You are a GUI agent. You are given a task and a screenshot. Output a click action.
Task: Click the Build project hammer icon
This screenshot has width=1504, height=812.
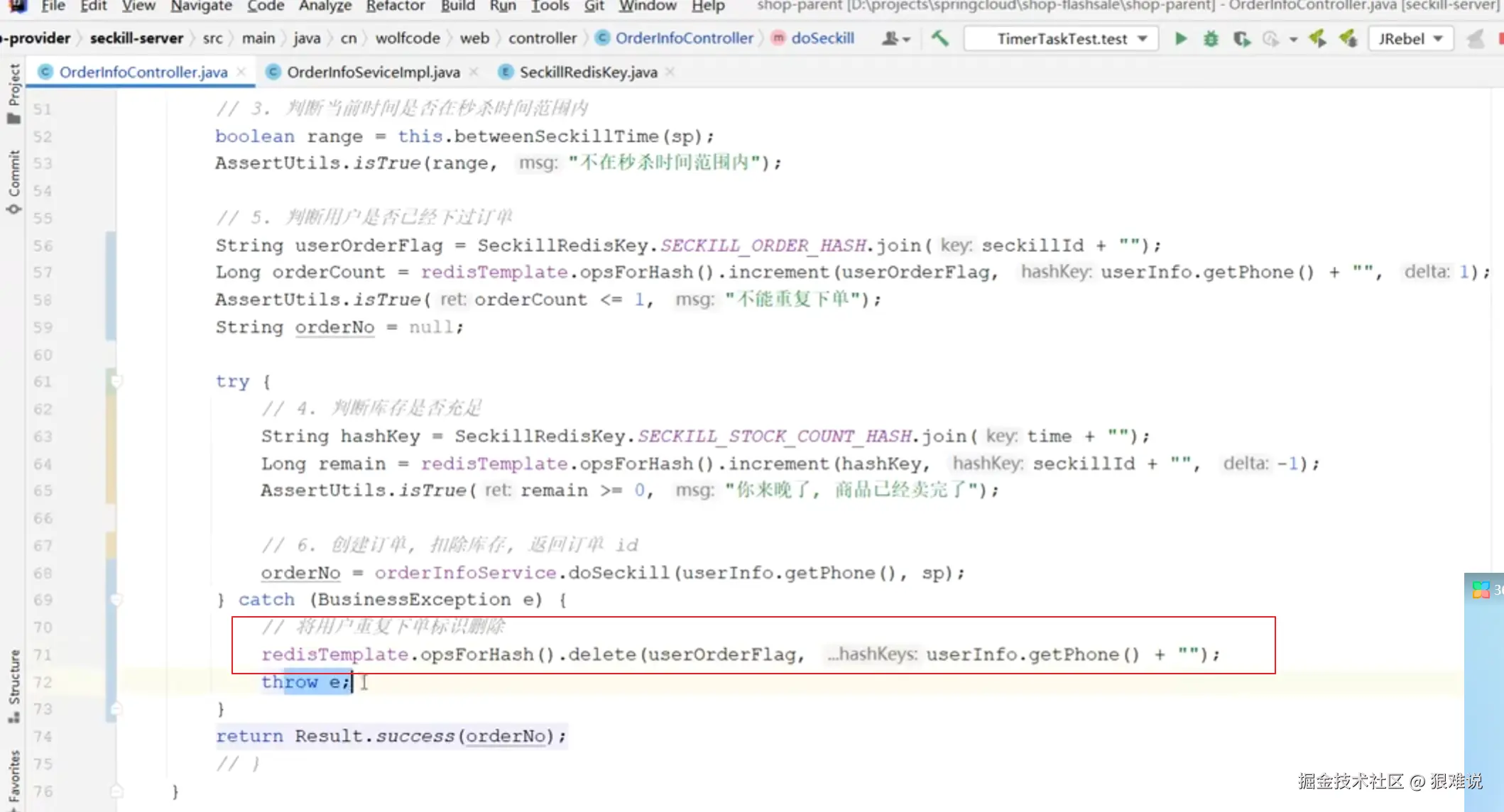tap(939, 38)
